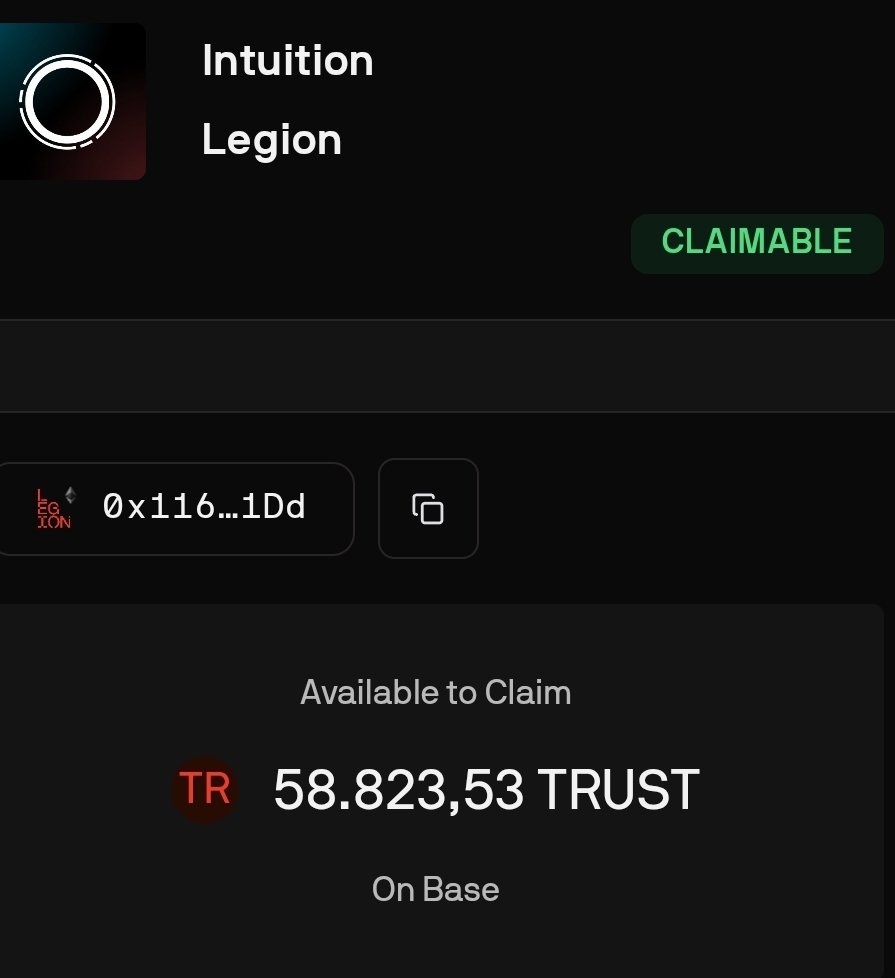Image resolution: width=895 pixels, height=978 pixels.
Task: Click the word "Claim" in the card heading
Action: 527,692
